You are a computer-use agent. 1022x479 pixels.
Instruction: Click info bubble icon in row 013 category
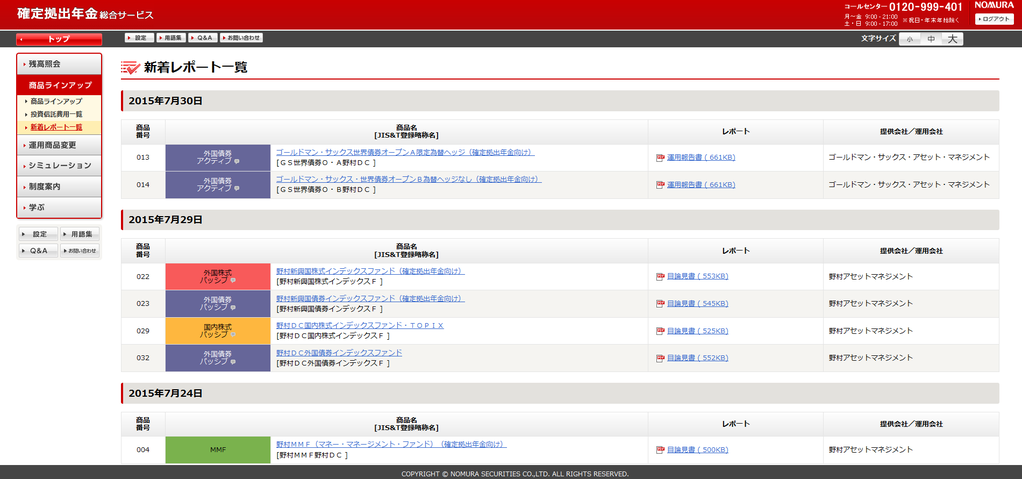coord(237,162)
